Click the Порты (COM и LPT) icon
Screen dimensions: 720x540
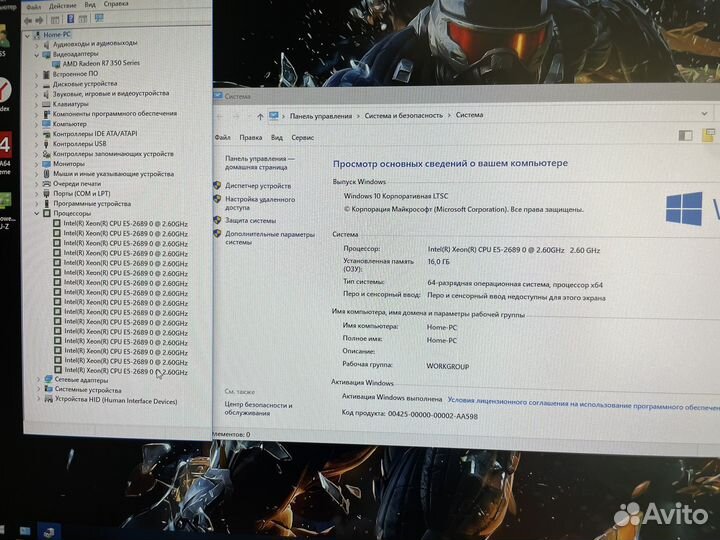46,194
